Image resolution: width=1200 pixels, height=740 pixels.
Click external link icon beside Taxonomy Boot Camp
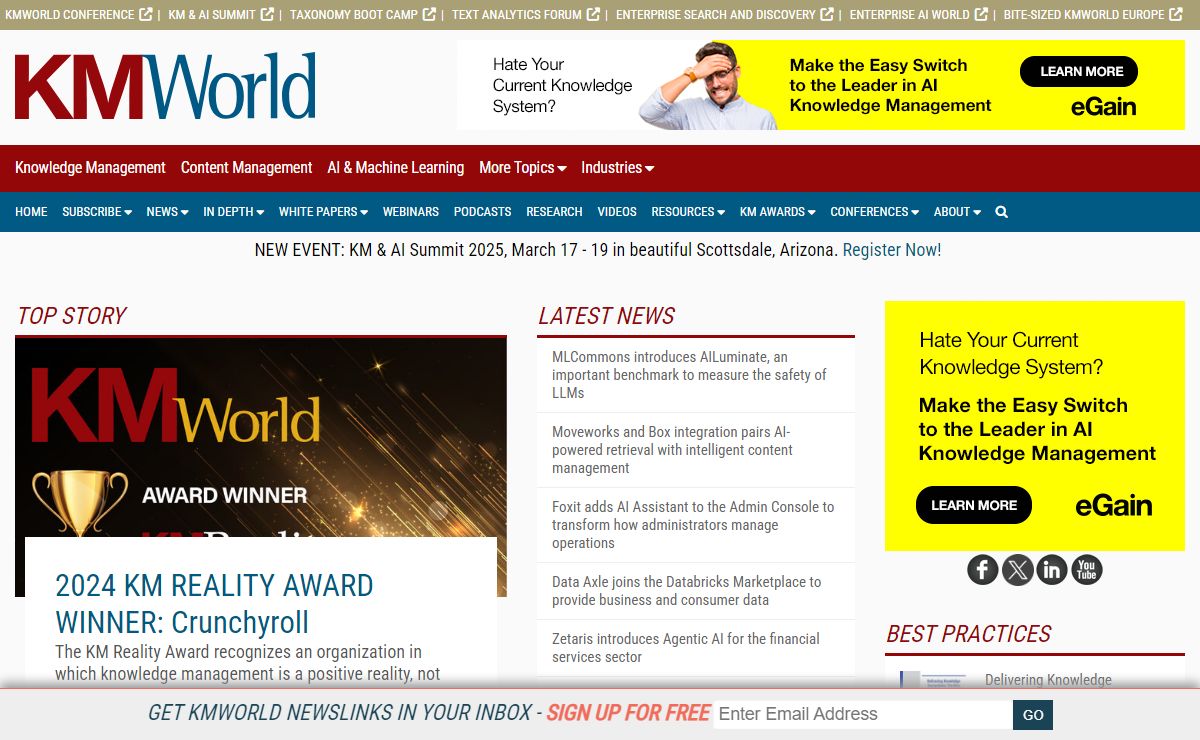(429, 15)
